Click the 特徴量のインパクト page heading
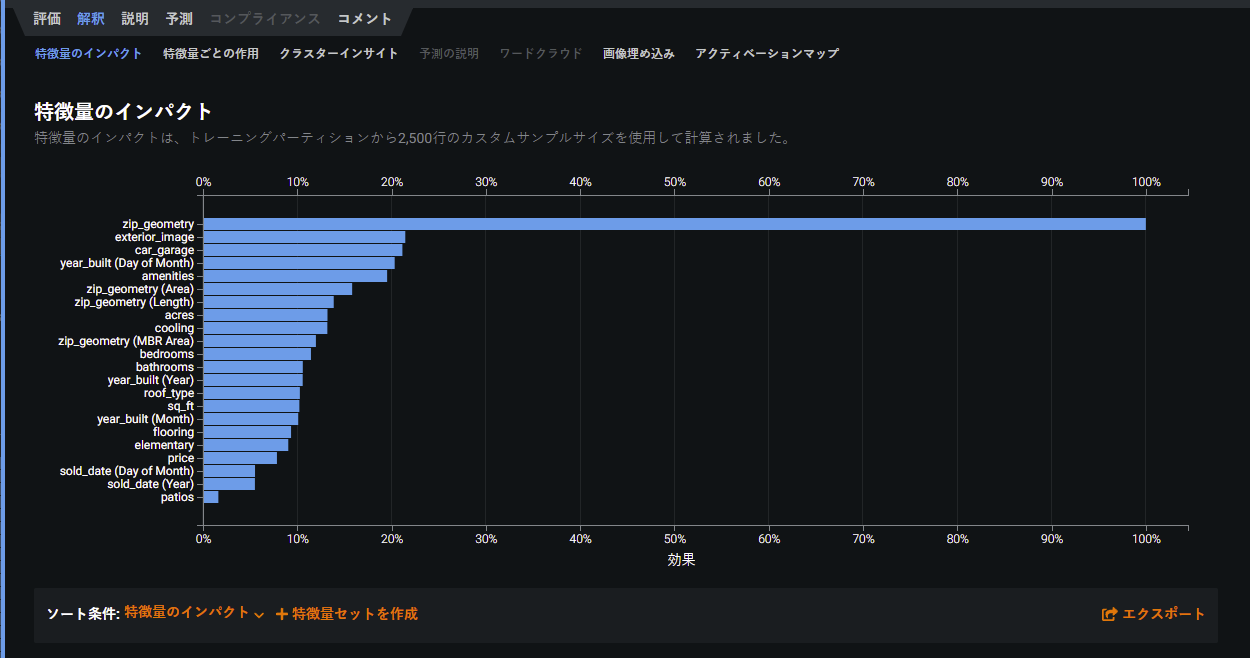 124,111
